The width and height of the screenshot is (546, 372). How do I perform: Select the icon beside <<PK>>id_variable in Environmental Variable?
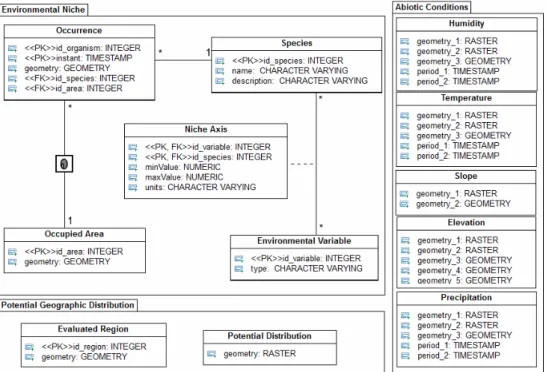pos(239,259)
